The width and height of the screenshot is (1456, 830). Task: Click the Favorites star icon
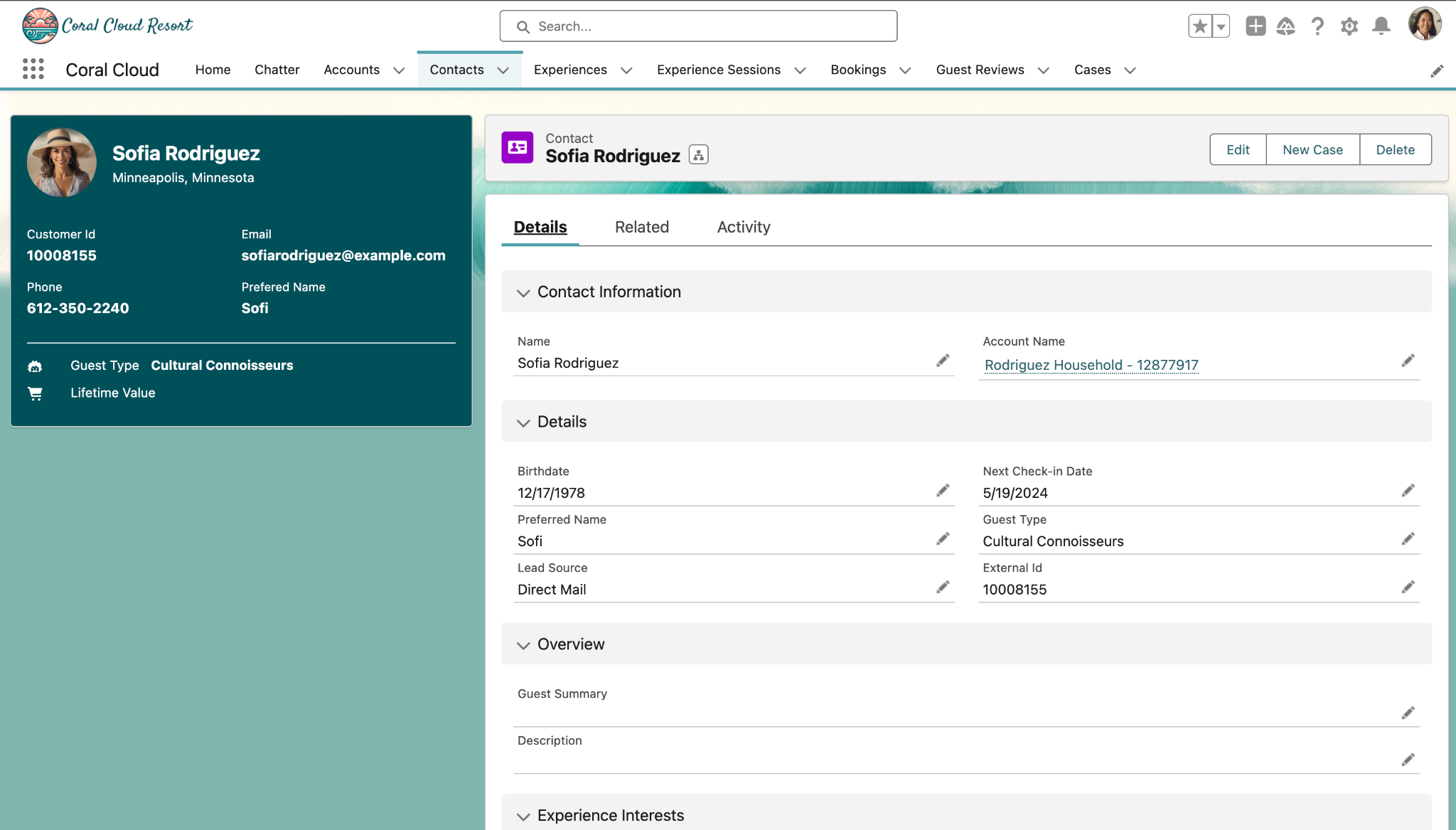[x=1200, y=26]
